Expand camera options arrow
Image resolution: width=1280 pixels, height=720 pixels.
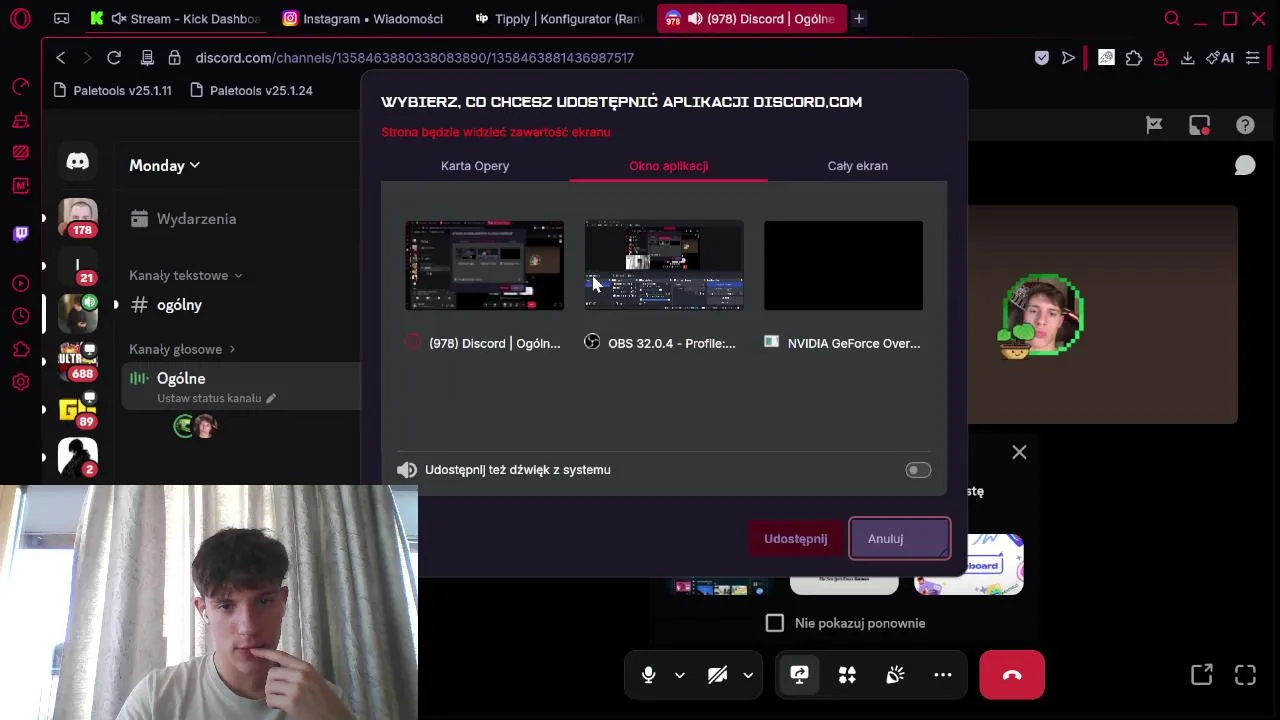(748, 675)
